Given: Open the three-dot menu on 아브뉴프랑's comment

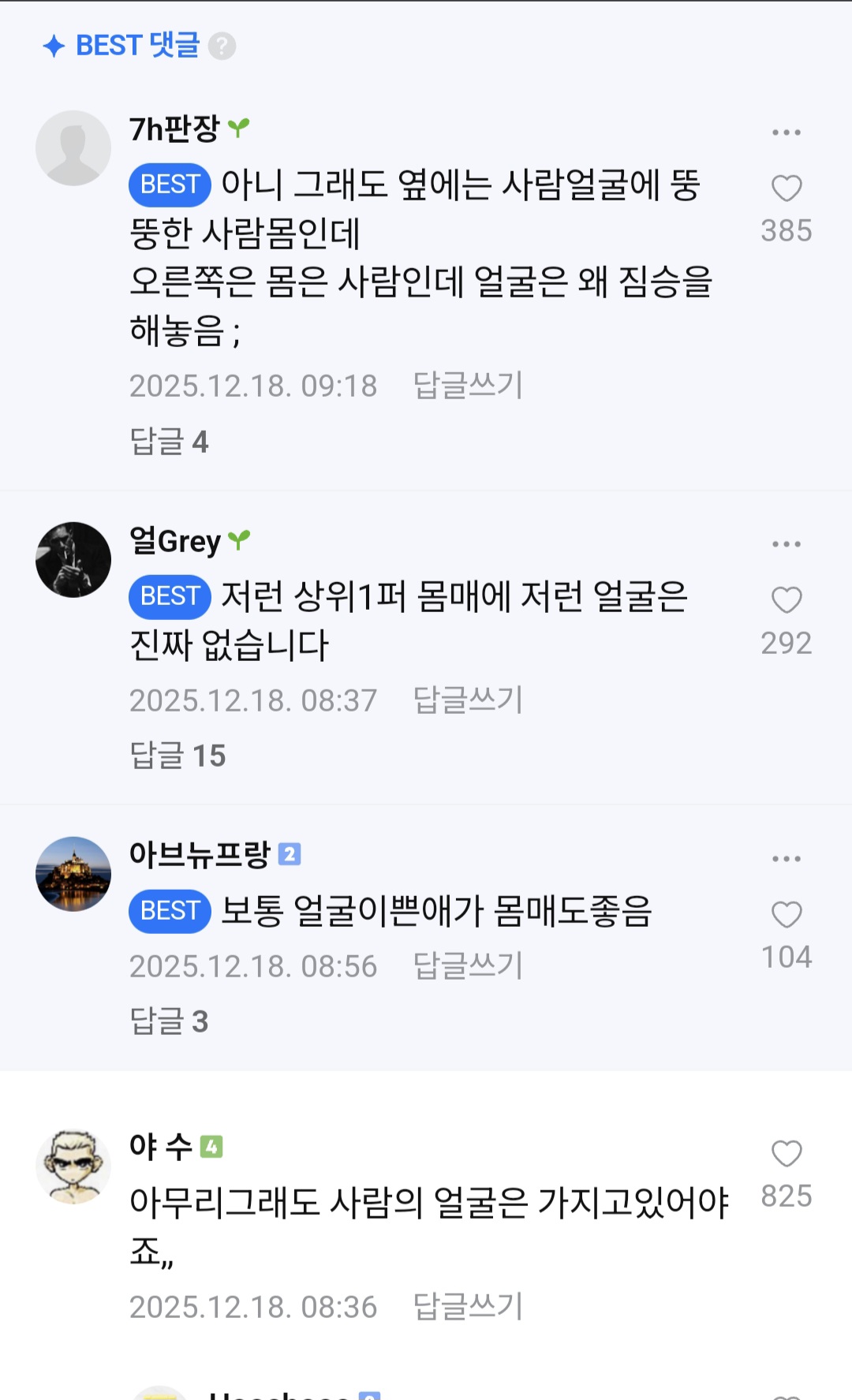Looking at the screenshot, I should (x=786, y=859).
